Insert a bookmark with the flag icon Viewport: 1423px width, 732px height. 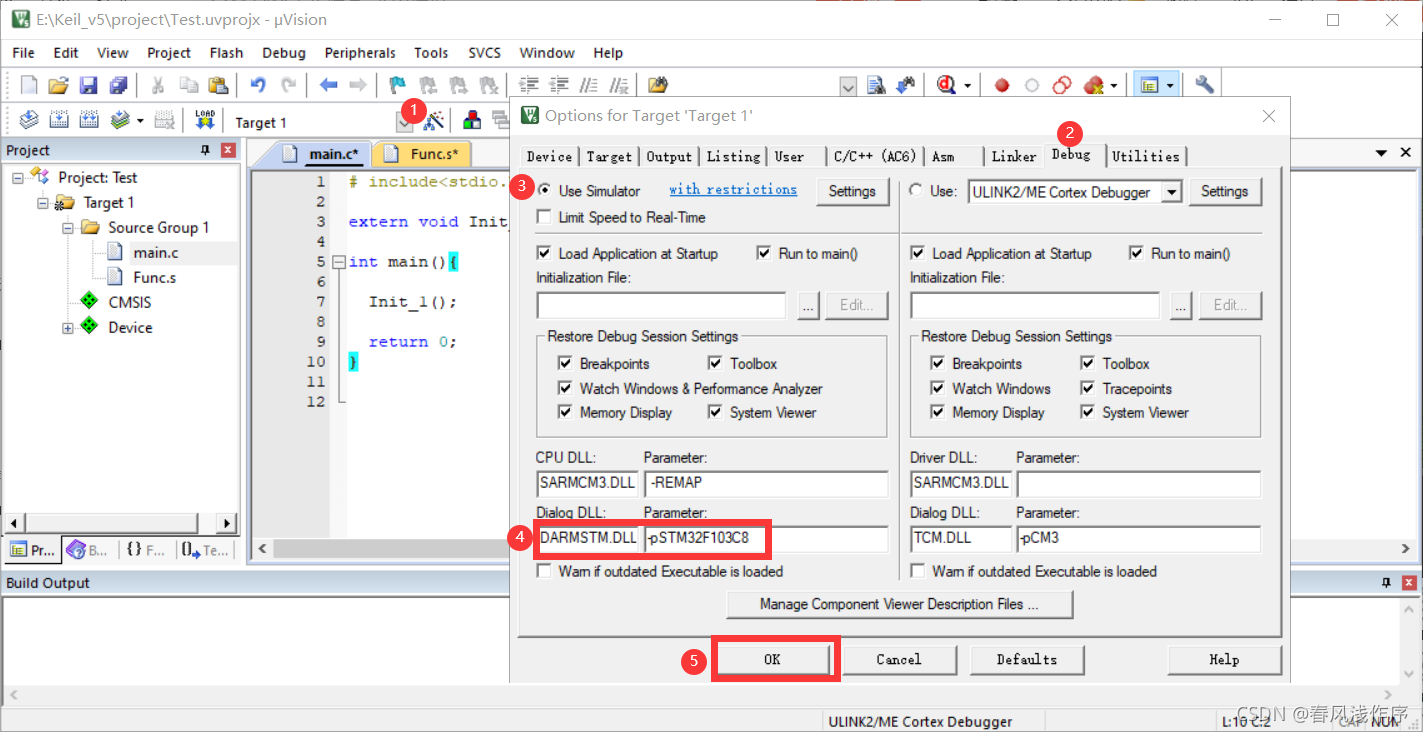point(397,85)
